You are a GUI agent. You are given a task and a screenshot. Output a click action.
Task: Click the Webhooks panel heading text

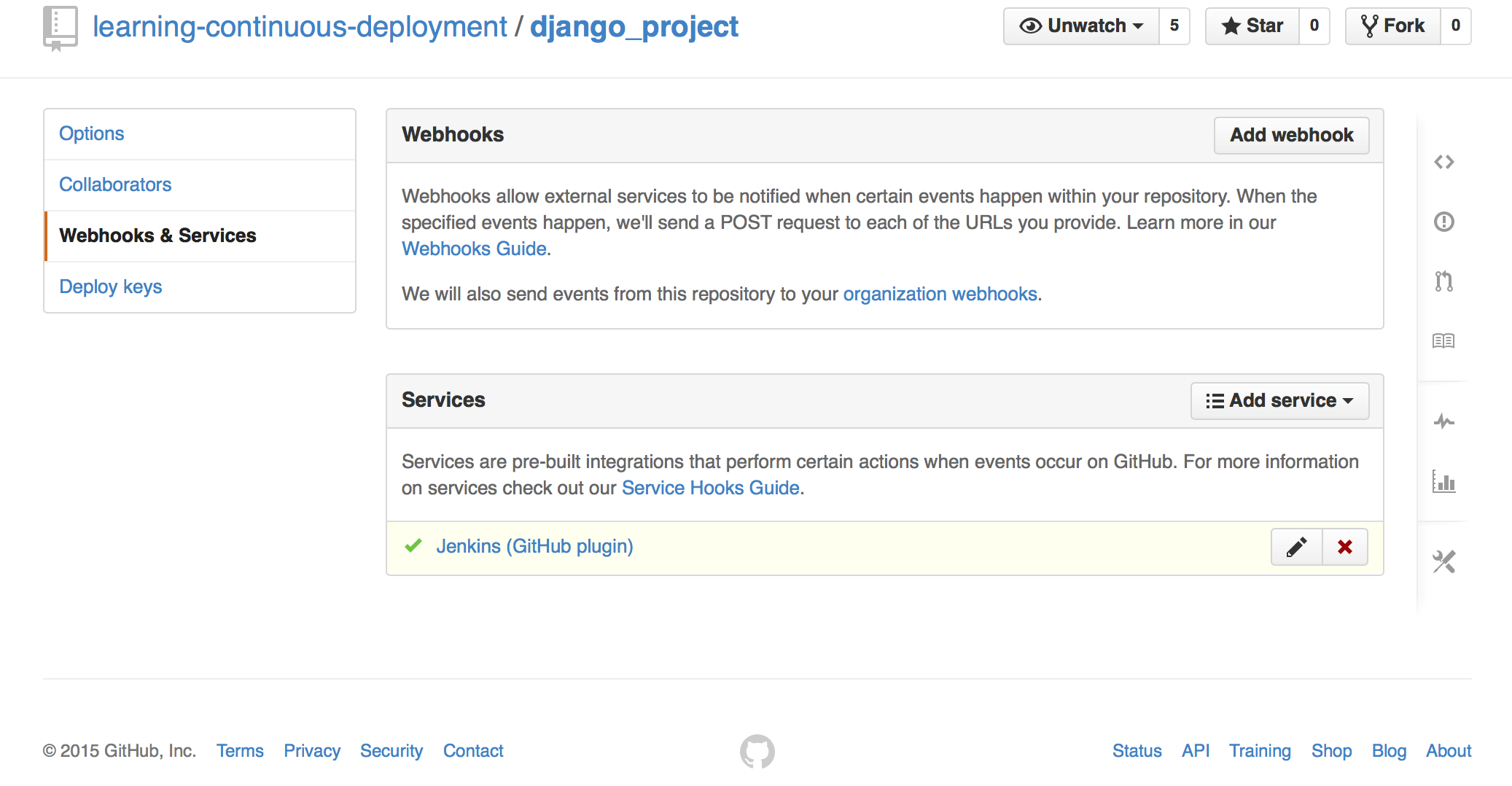453,135
